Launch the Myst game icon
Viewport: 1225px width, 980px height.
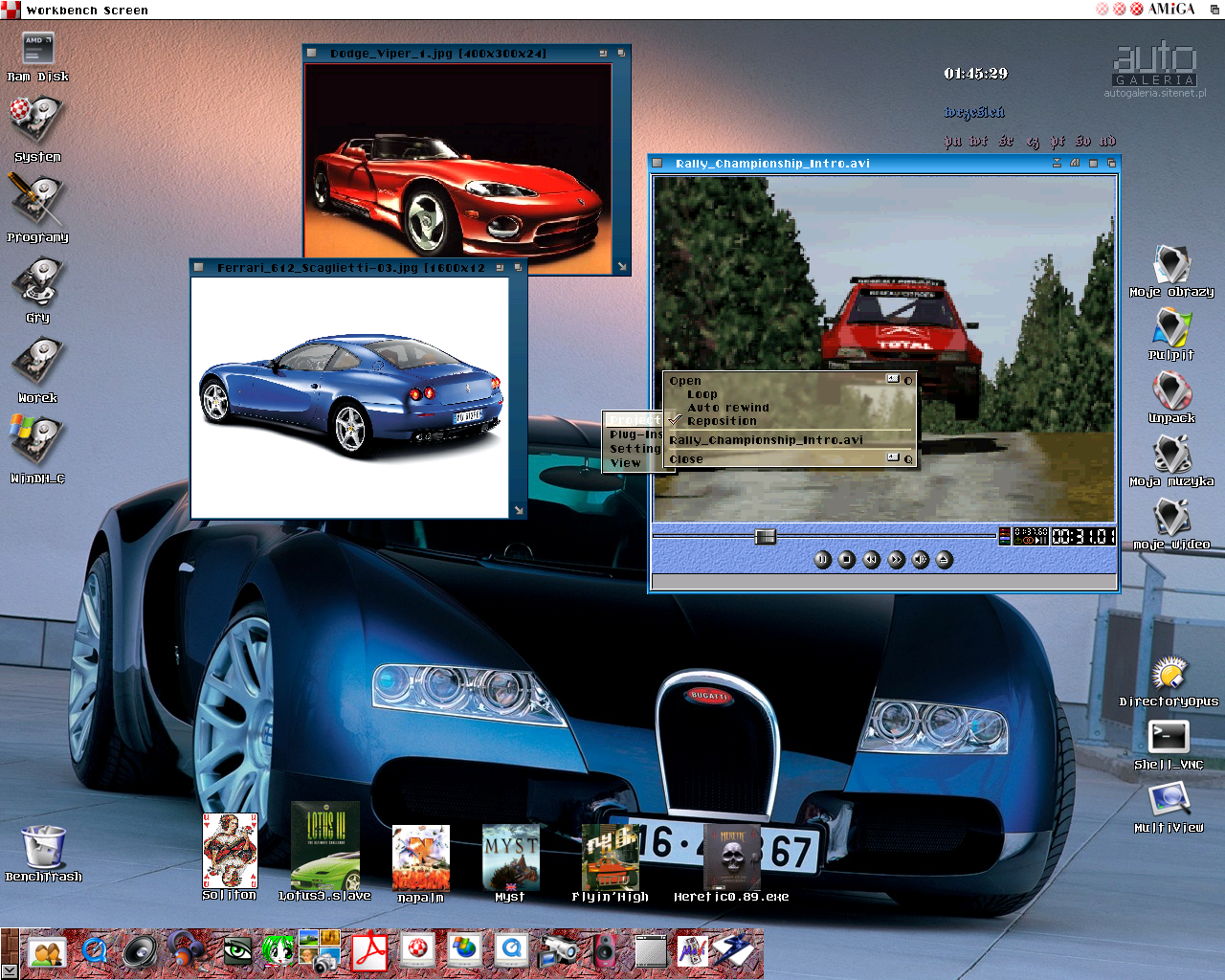pyautogui.click(x=510, y=857)
